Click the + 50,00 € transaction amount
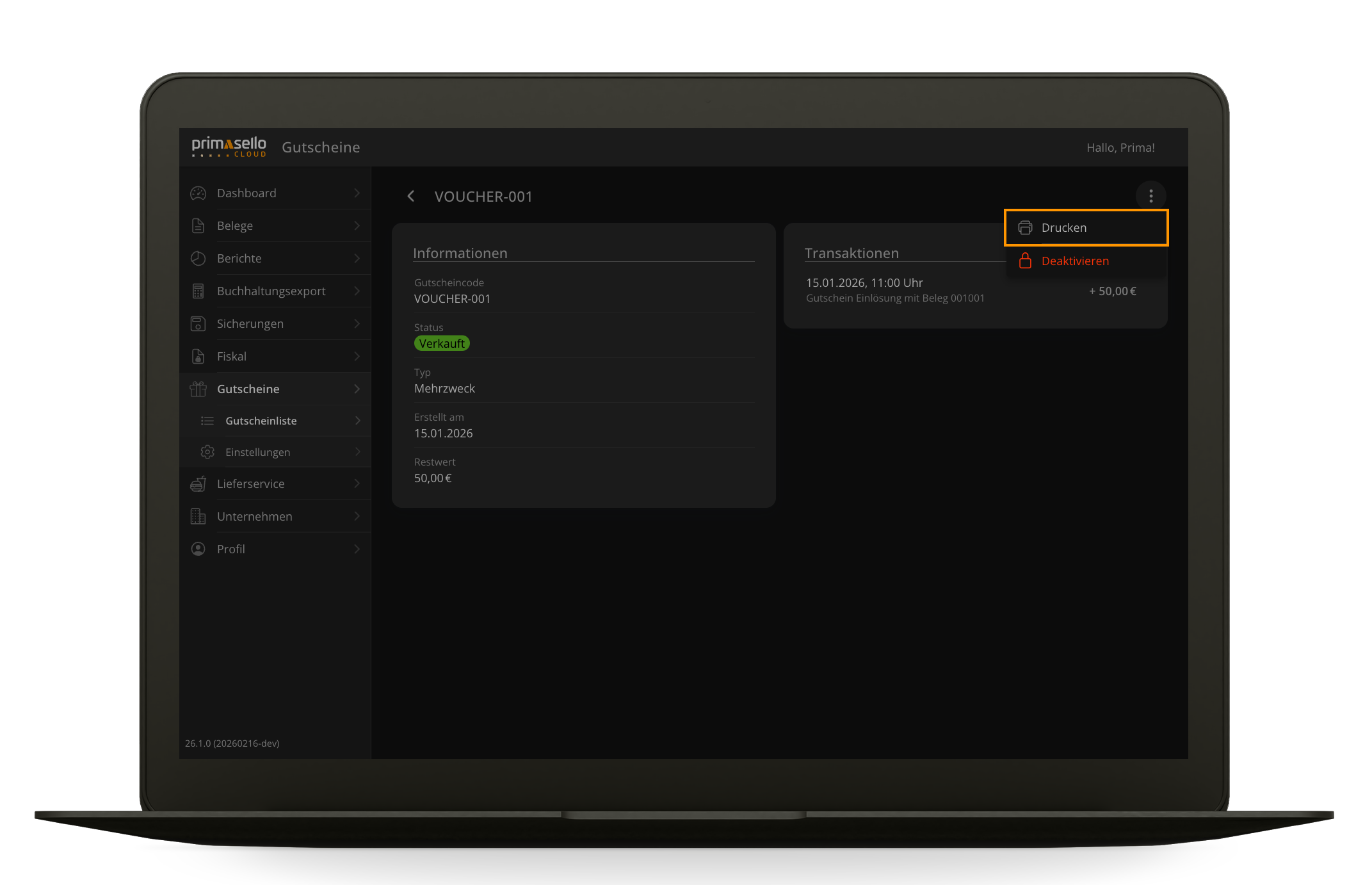Image resolution: width=1372 pixels, height=885 pixels. point(1113,291)
